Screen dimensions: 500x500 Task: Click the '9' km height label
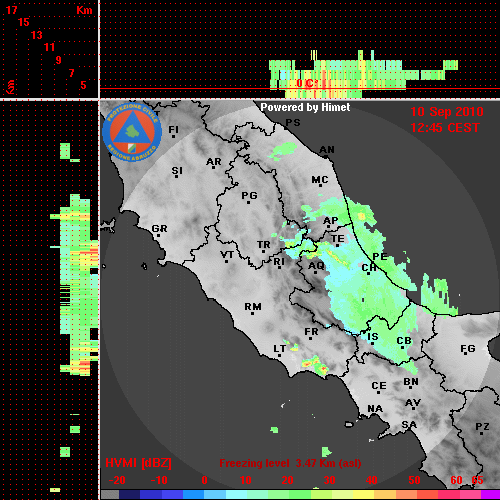click(59, 60)
